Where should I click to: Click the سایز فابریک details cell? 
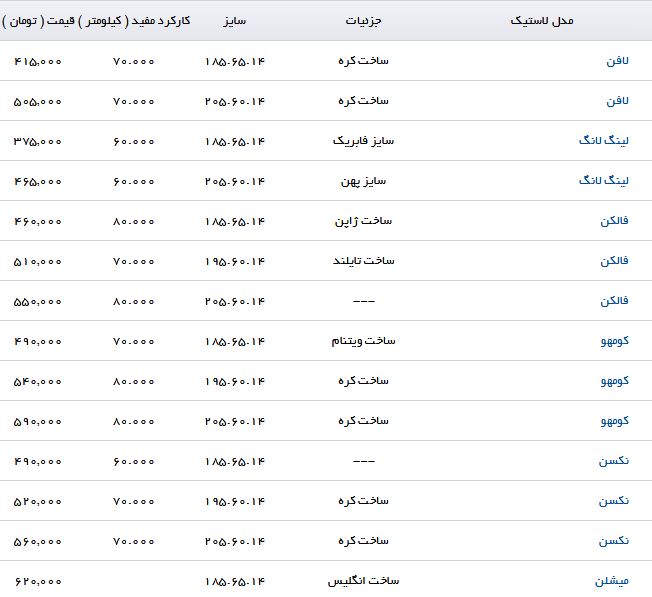pos(363,141)
